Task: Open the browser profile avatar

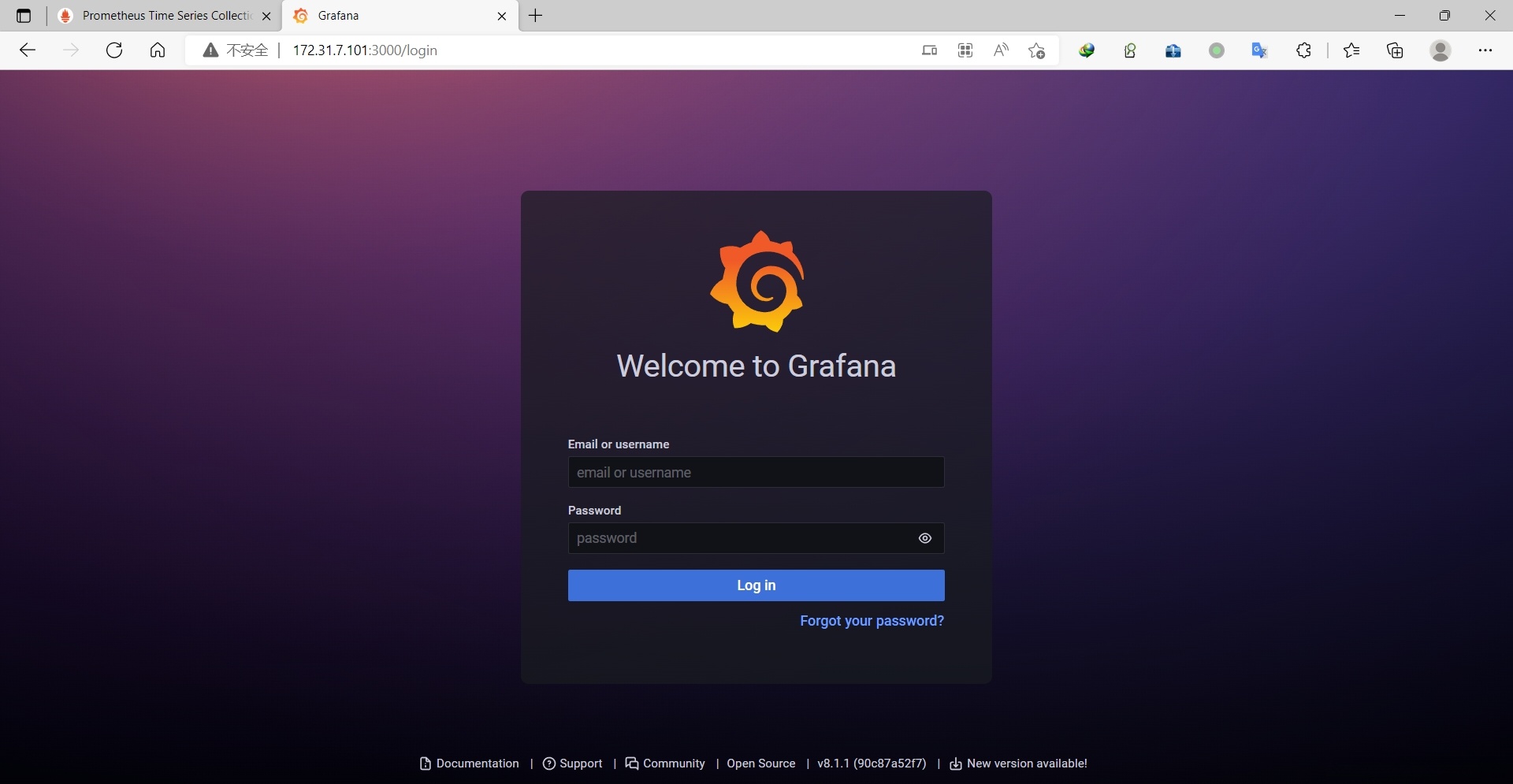Action: coord(1441,50)
